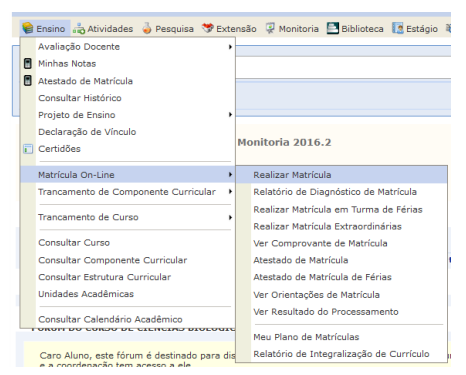Open Consultar Calendário Acadêmico
The width and height of the screenshot is (466, 375).
click(x=128, y=319)
